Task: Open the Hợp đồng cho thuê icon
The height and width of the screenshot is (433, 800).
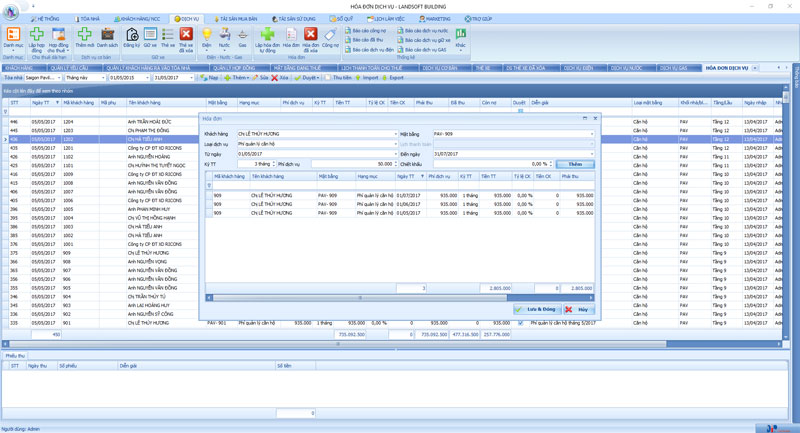Action: tap(58, 39)
